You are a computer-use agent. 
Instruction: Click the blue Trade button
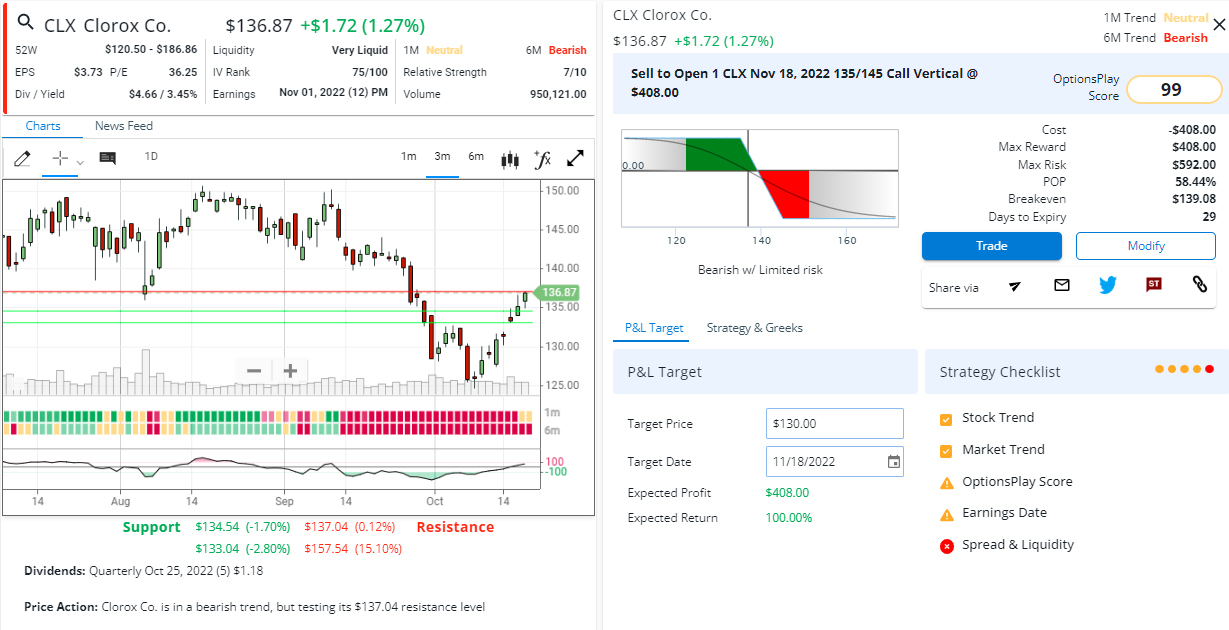click(x=992, y=246)
